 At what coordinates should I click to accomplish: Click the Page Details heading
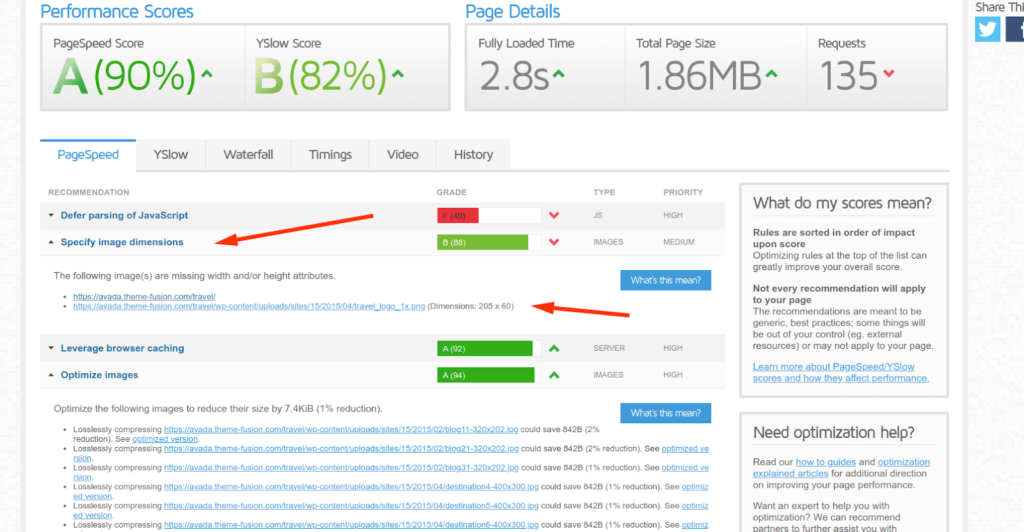click(513, 11)
